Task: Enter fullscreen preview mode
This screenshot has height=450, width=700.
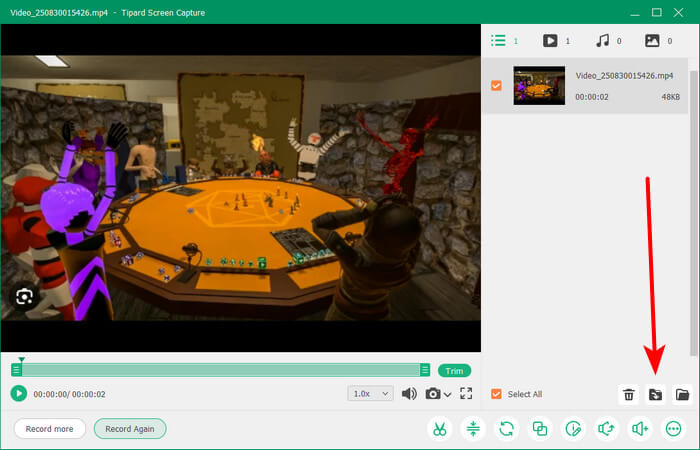Action: coord(466,394)
